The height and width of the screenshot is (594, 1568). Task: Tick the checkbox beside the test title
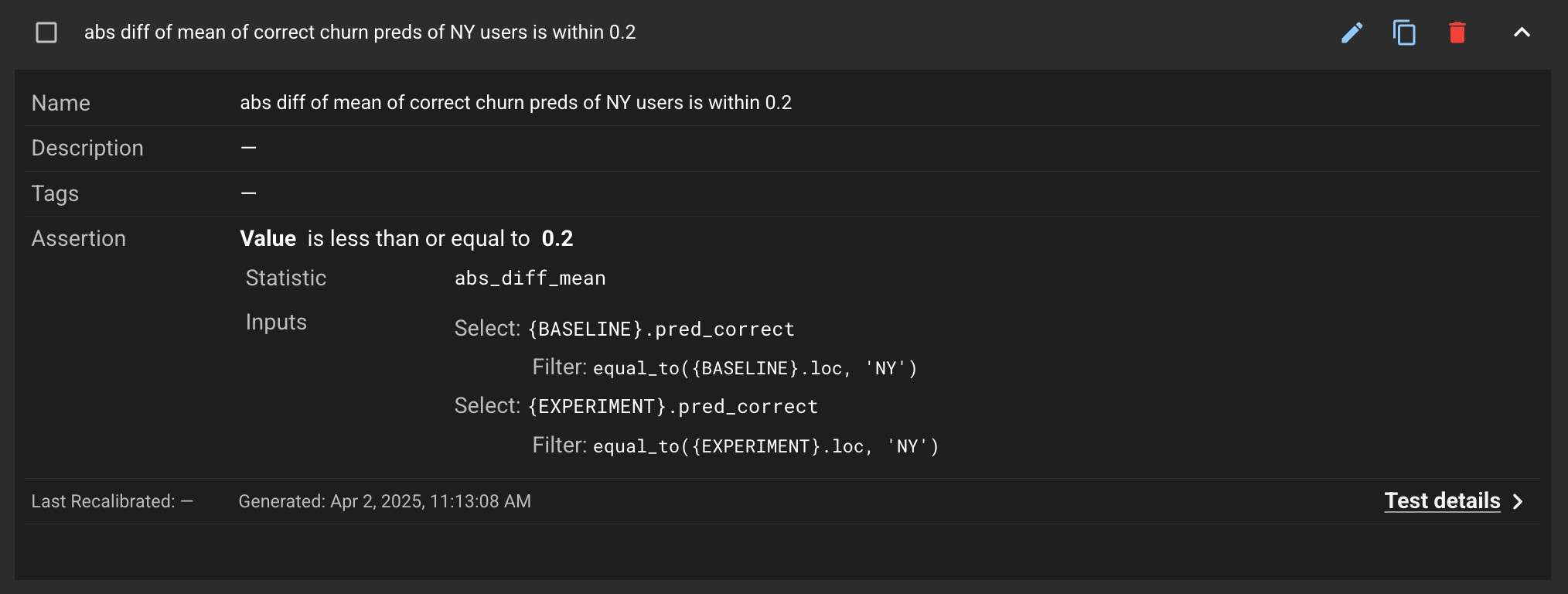pyautogui.click(x=46, y=32)
